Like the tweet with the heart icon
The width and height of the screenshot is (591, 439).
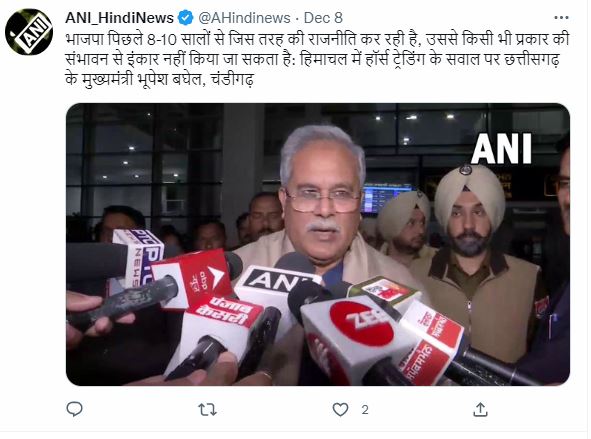340,410
